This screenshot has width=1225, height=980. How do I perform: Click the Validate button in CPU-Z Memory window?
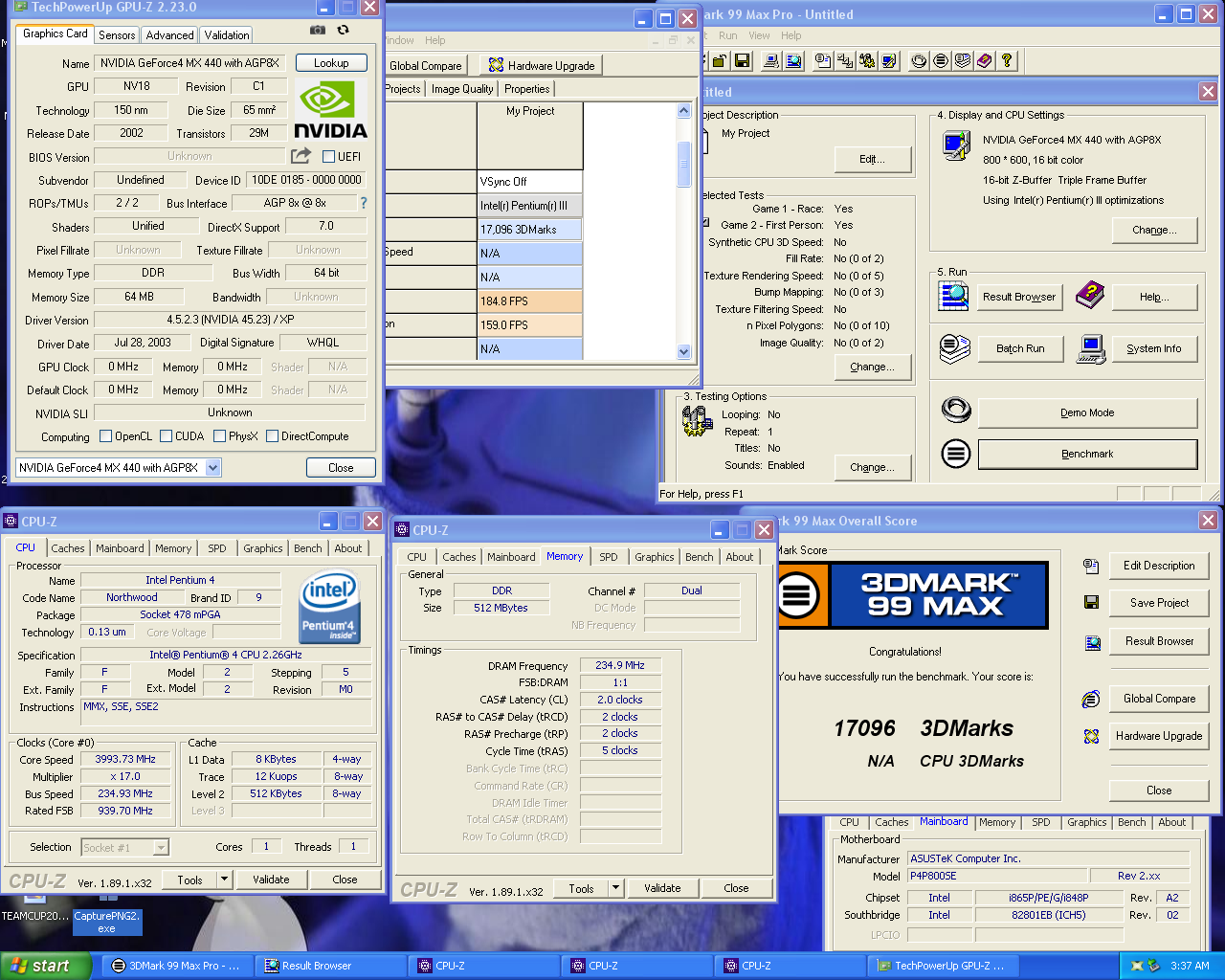(x=662, y=888)
